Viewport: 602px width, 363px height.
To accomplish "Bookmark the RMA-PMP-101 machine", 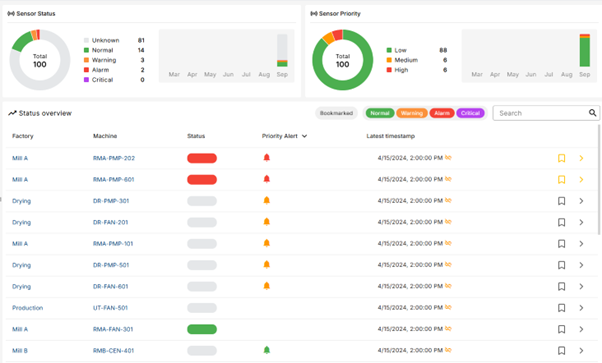I will [561, 244].
